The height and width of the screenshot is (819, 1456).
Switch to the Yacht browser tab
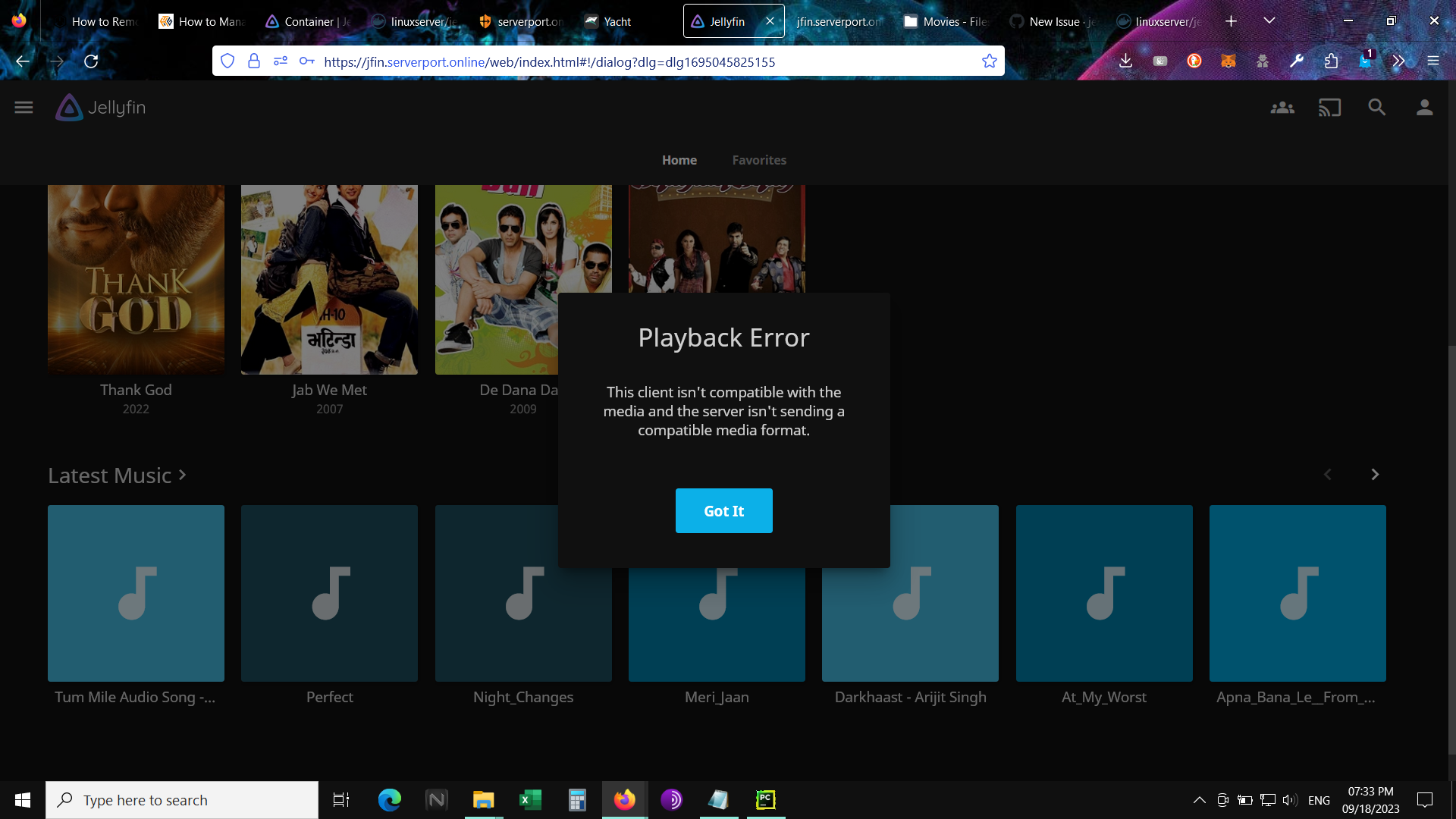(x=607, y=21)
